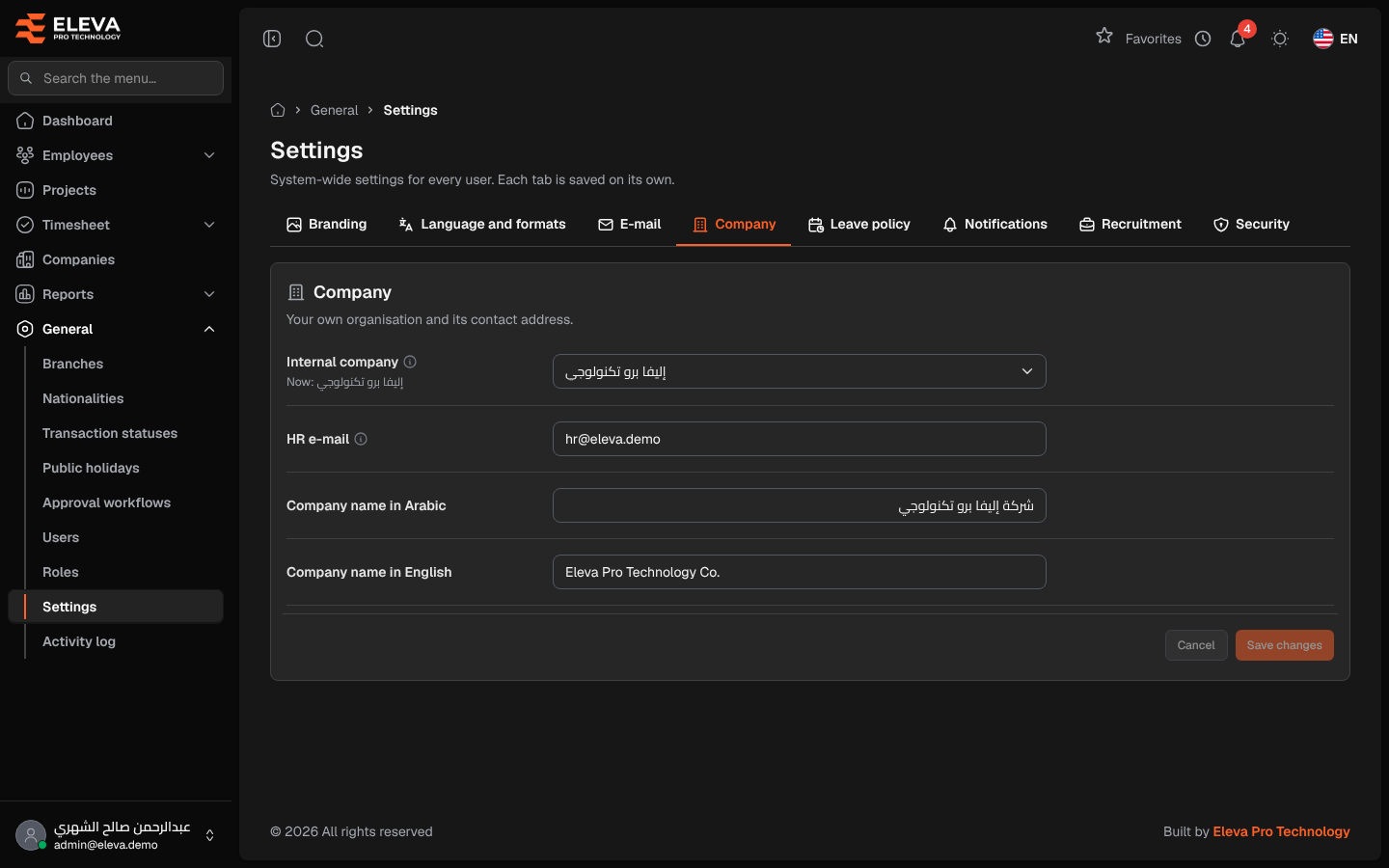Viewport: 1389px width, 868px height.
Task: Open Activity log in sidebar
Action: [79, 641]
